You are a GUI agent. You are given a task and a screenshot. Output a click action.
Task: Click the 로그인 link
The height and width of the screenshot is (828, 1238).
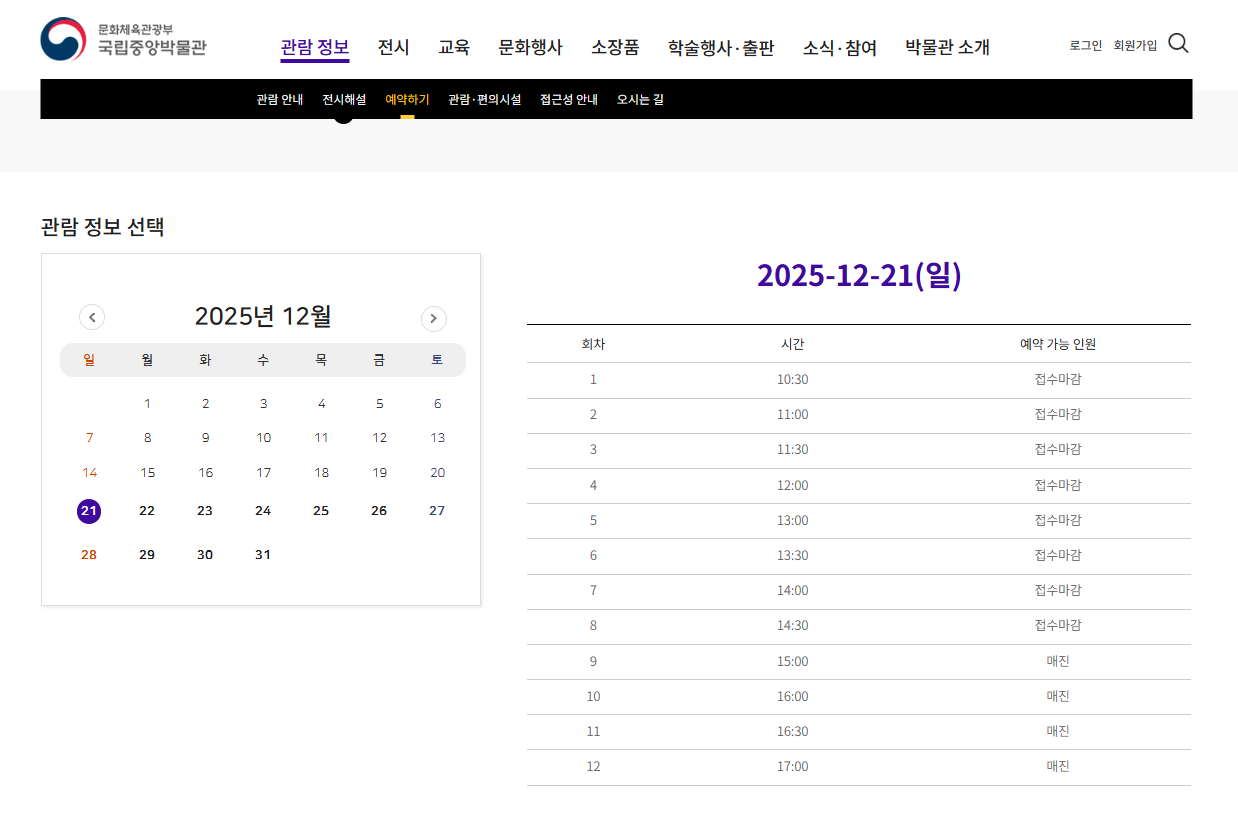click(x=1085, y=45)
